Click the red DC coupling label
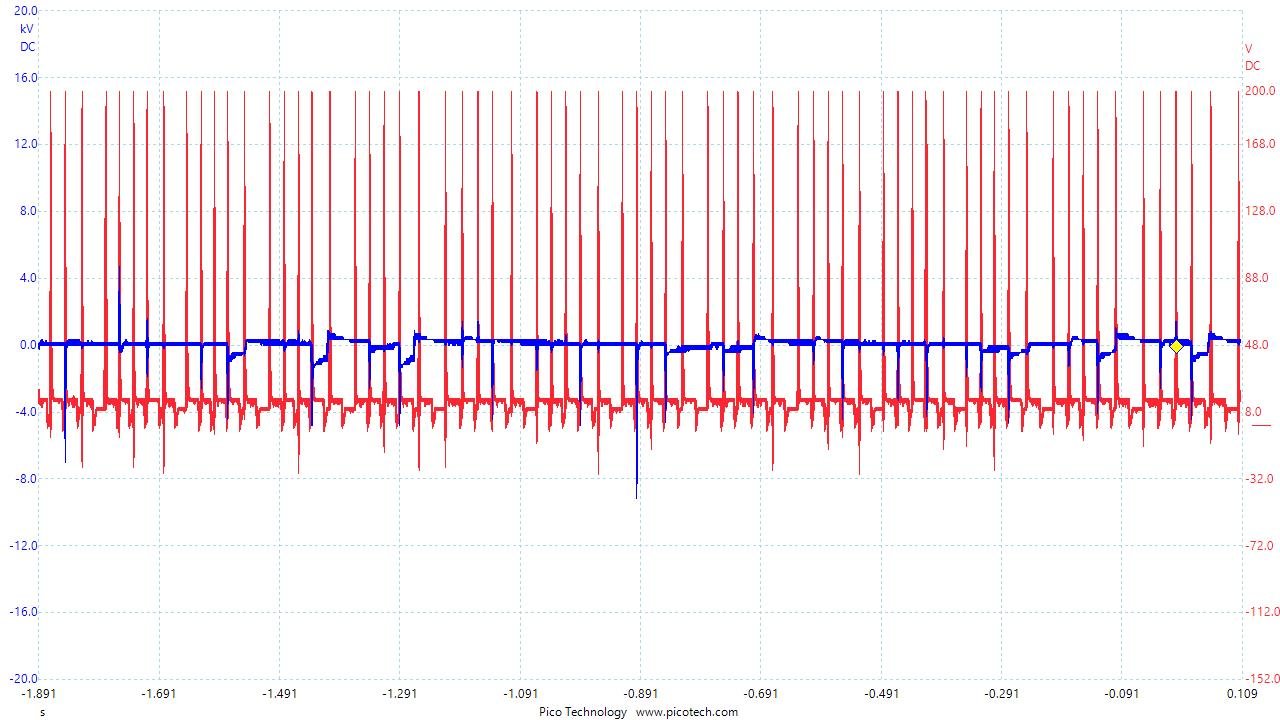Viewport: 1280px width, 720px height. 1252,66
